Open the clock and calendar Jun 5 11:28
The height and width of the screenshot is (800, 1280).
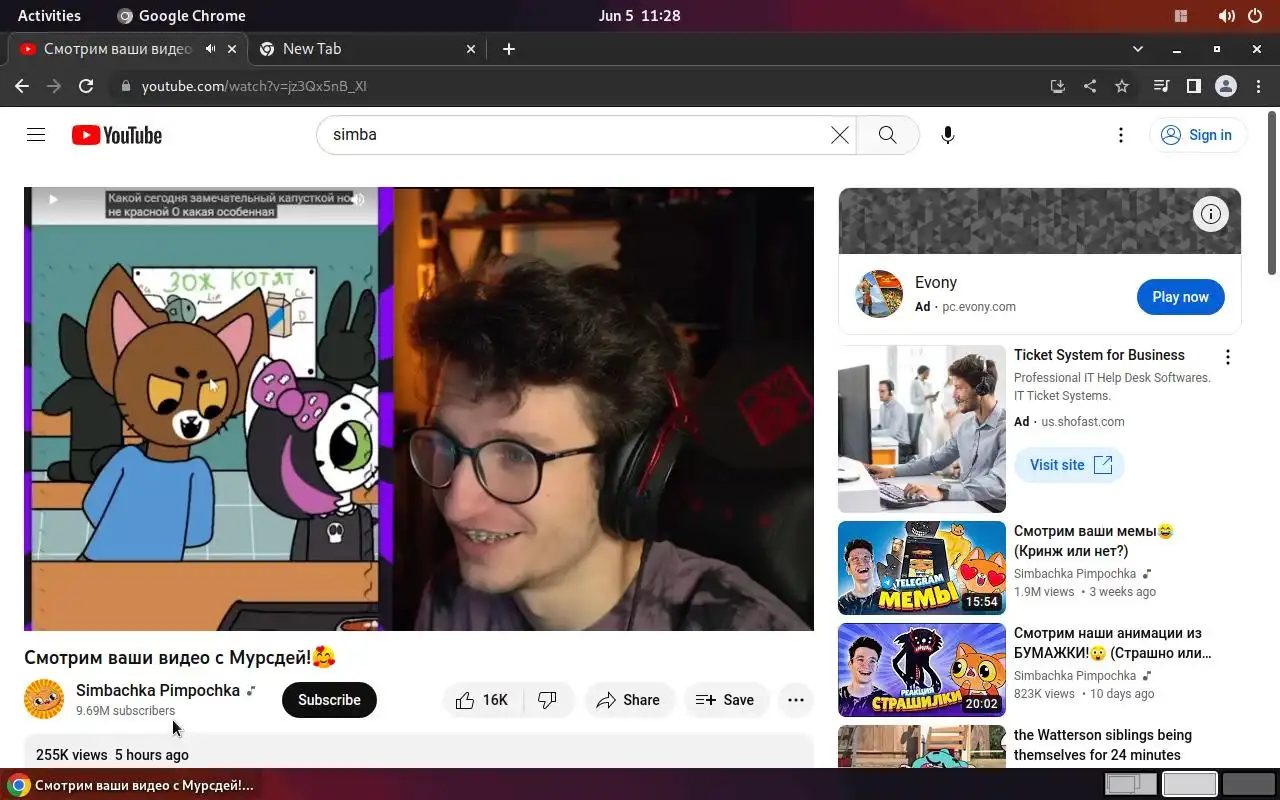click(640, 15)
